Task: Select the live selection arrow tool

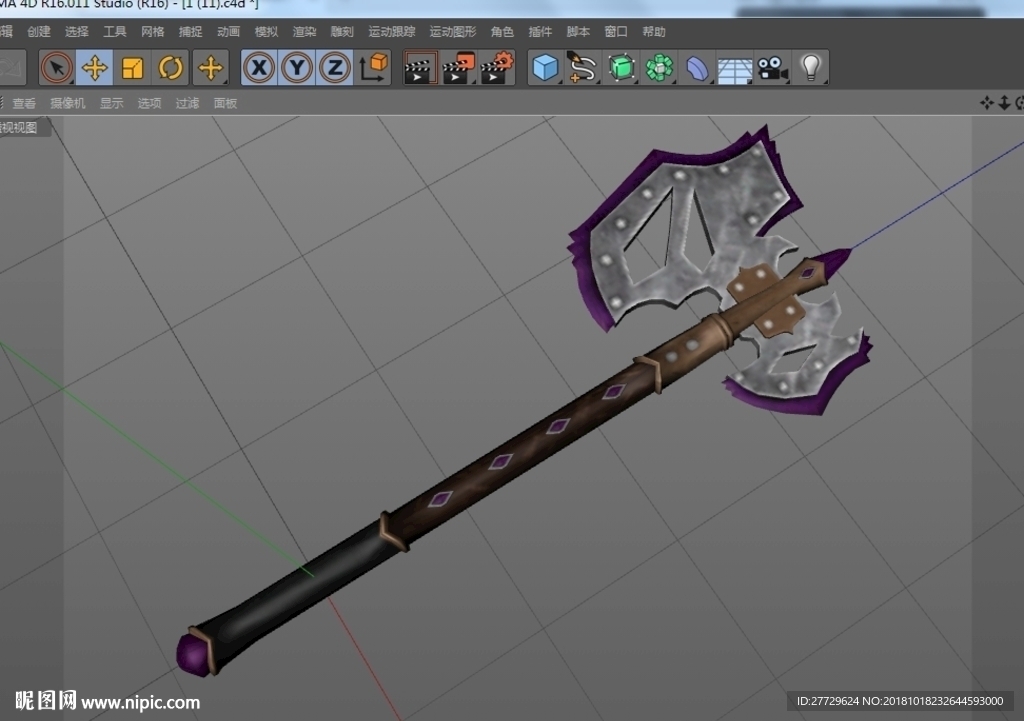Action: 56,68
